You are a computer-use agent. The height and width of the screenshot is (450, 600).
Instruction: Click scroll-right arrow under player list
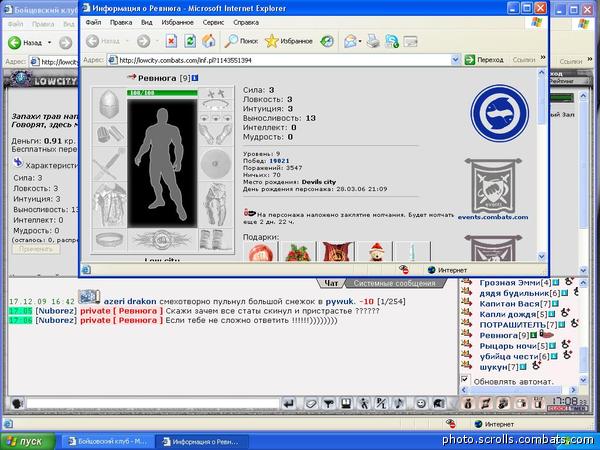573,390
